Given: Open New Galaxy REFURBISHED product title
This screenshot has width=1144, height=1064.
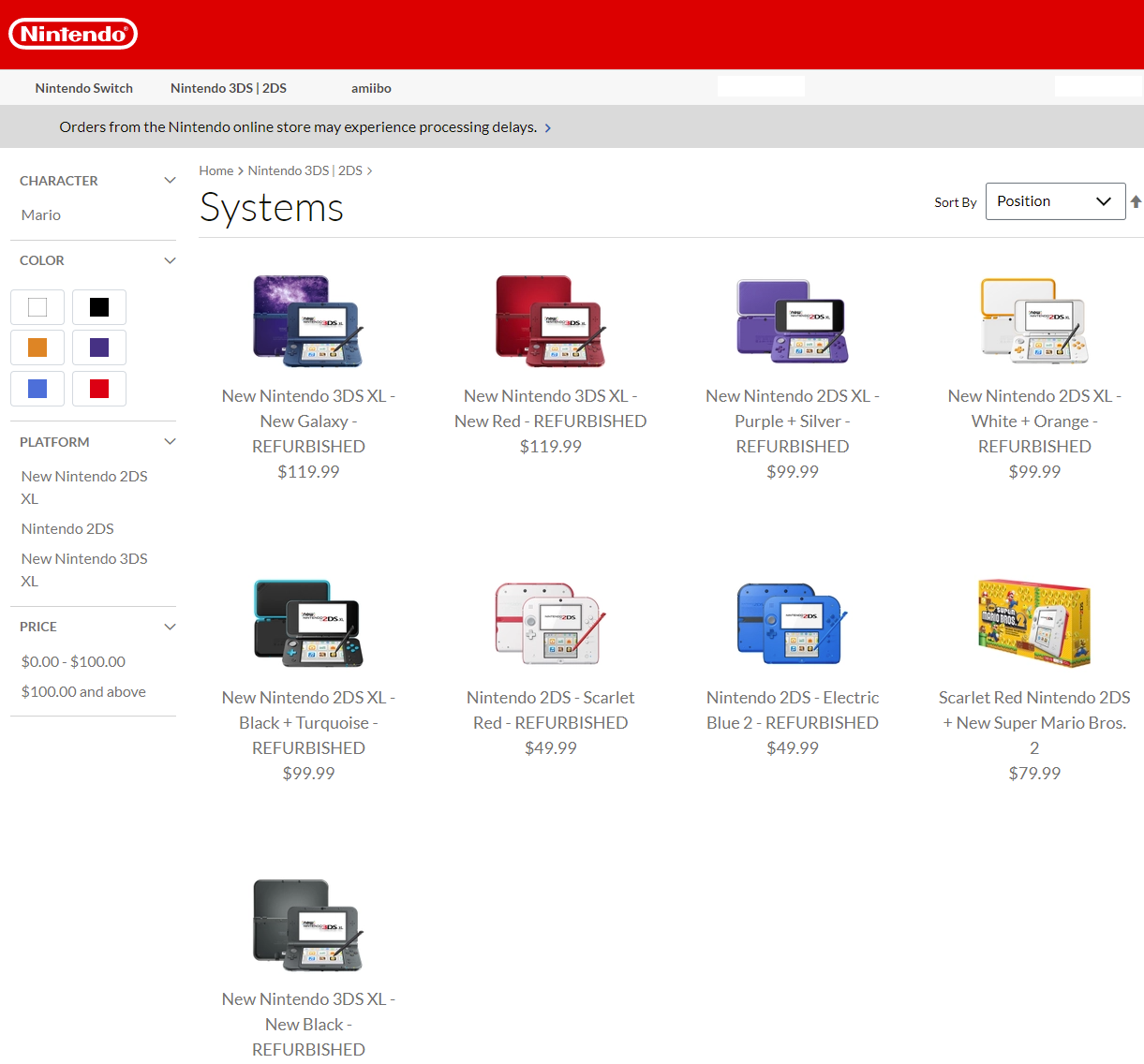Looking at the screenshot, I should coord(308,421).
